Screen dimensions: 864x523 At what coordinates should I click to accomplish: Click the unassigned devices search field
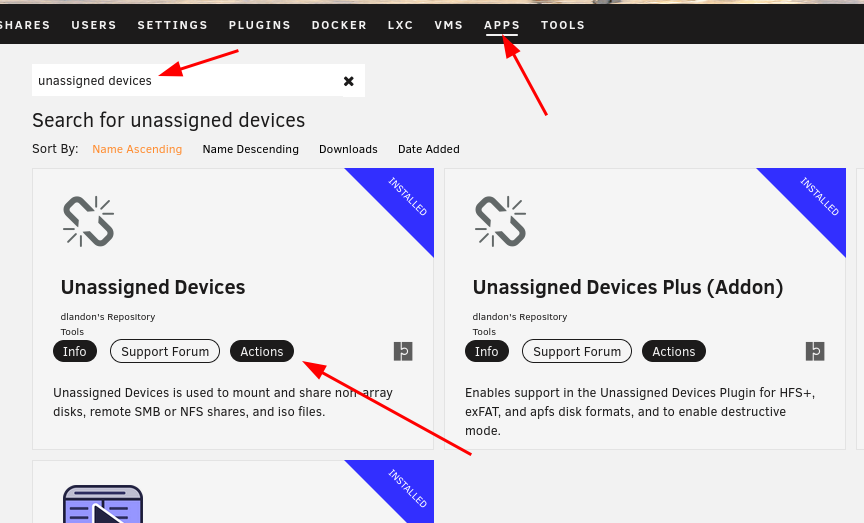click(x=186, y=80)
